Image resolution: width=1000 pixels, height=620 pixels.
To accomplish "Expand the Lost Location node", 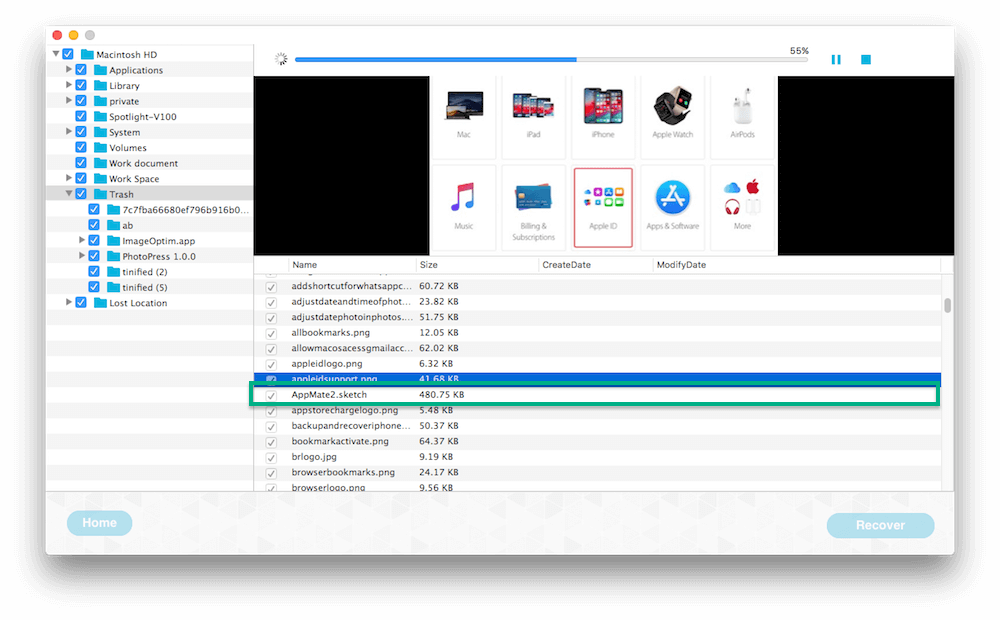I will 69,302.
